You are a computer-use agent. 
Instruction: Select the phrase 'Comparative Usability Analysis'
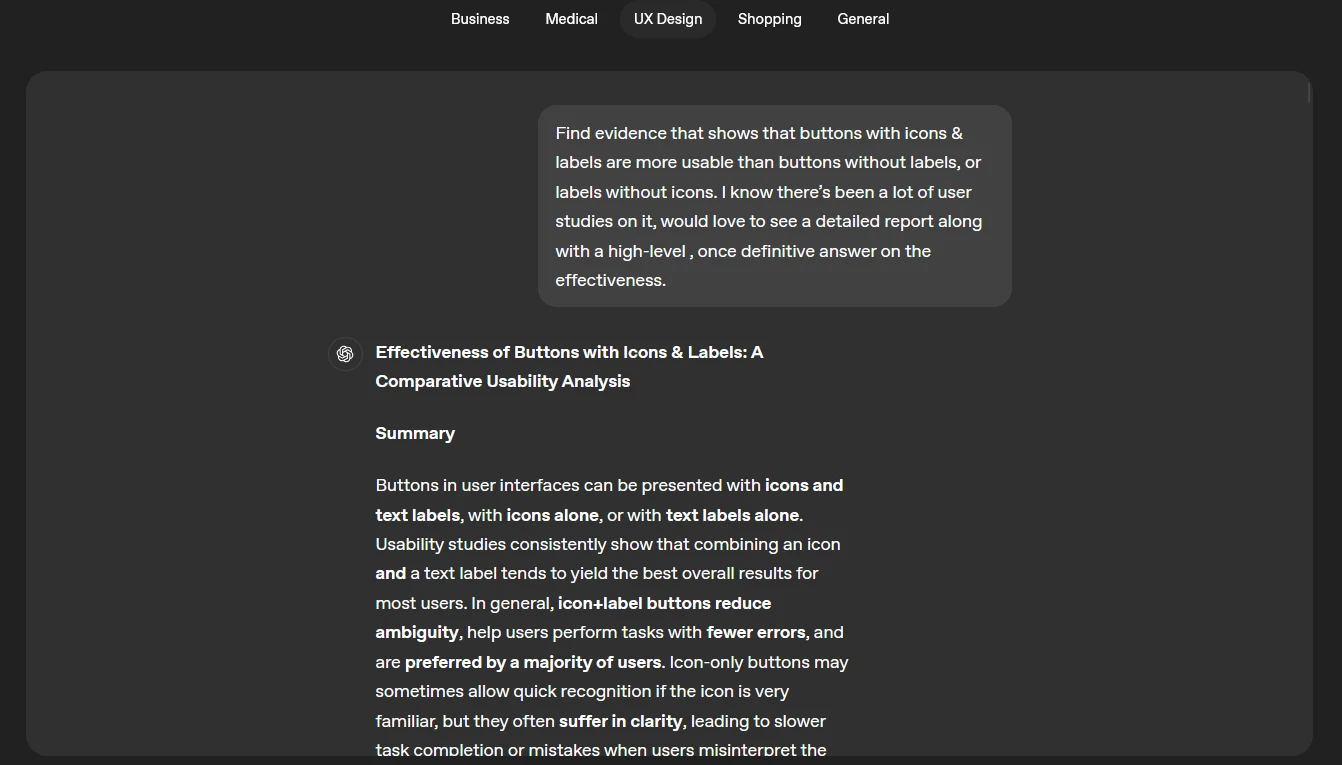[x=502, y=381]
